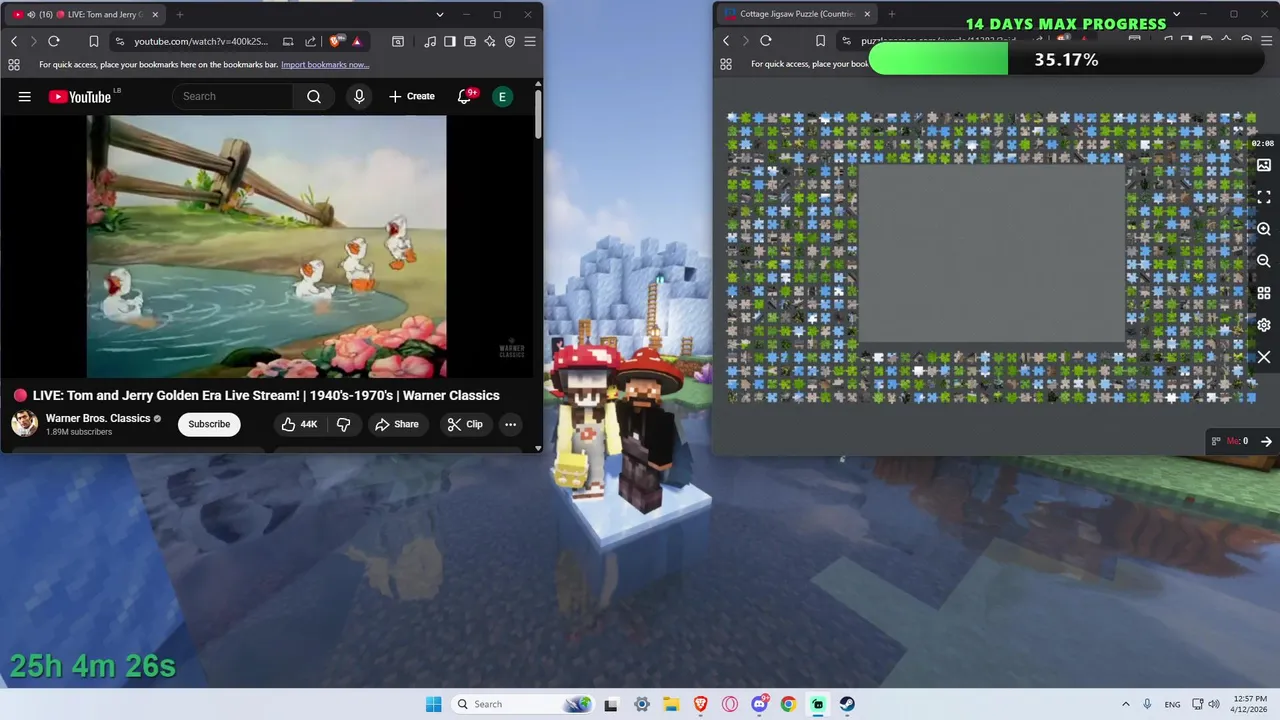
Task: Reload the YouTube page
Action: pos(54,41)
